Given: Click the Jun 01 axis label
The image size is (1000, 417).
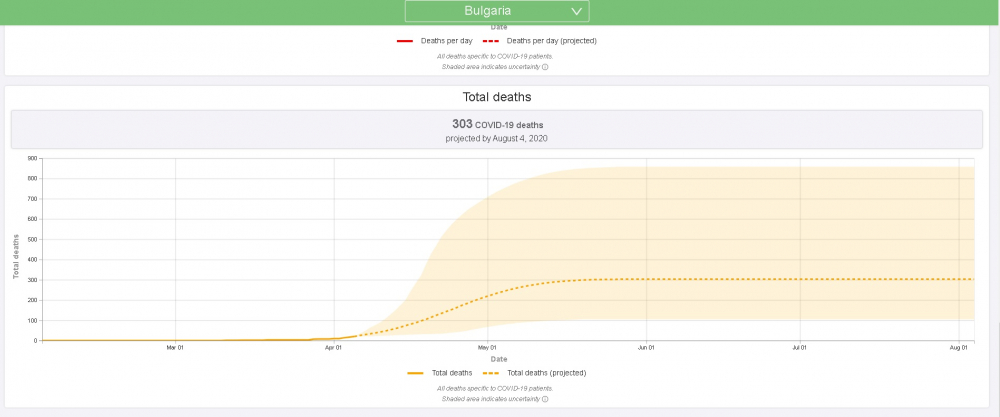Looking at the screenshot, I should tap(646, 348).
